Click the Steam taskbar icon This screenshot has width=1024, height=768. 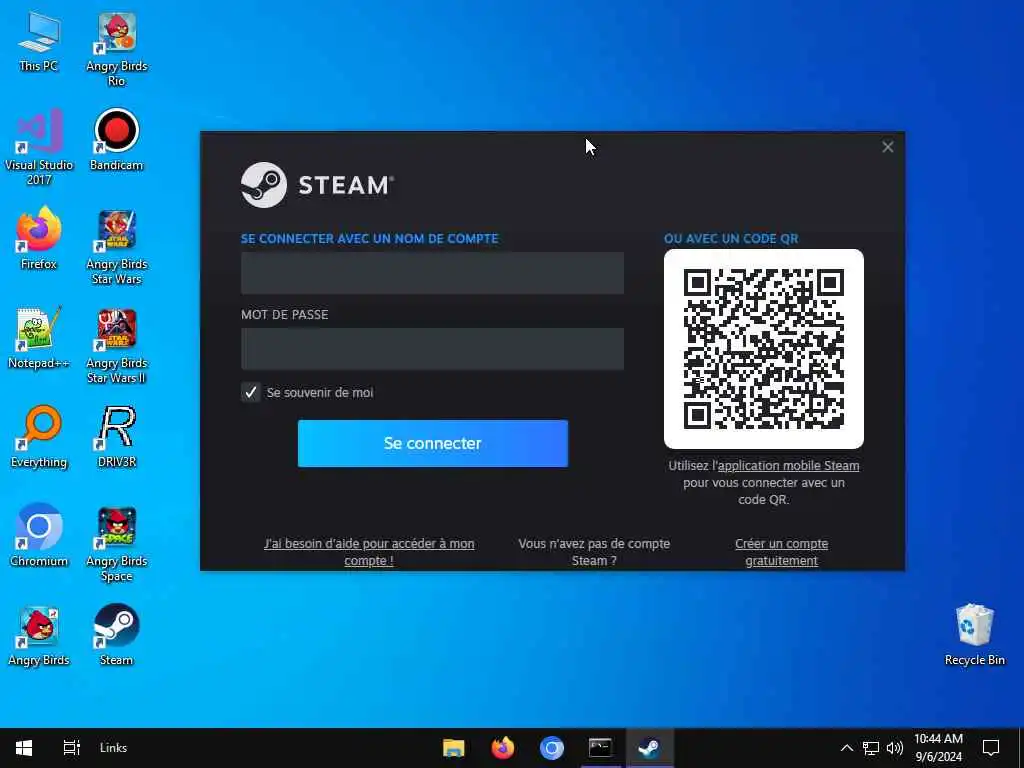coord(649,748)
